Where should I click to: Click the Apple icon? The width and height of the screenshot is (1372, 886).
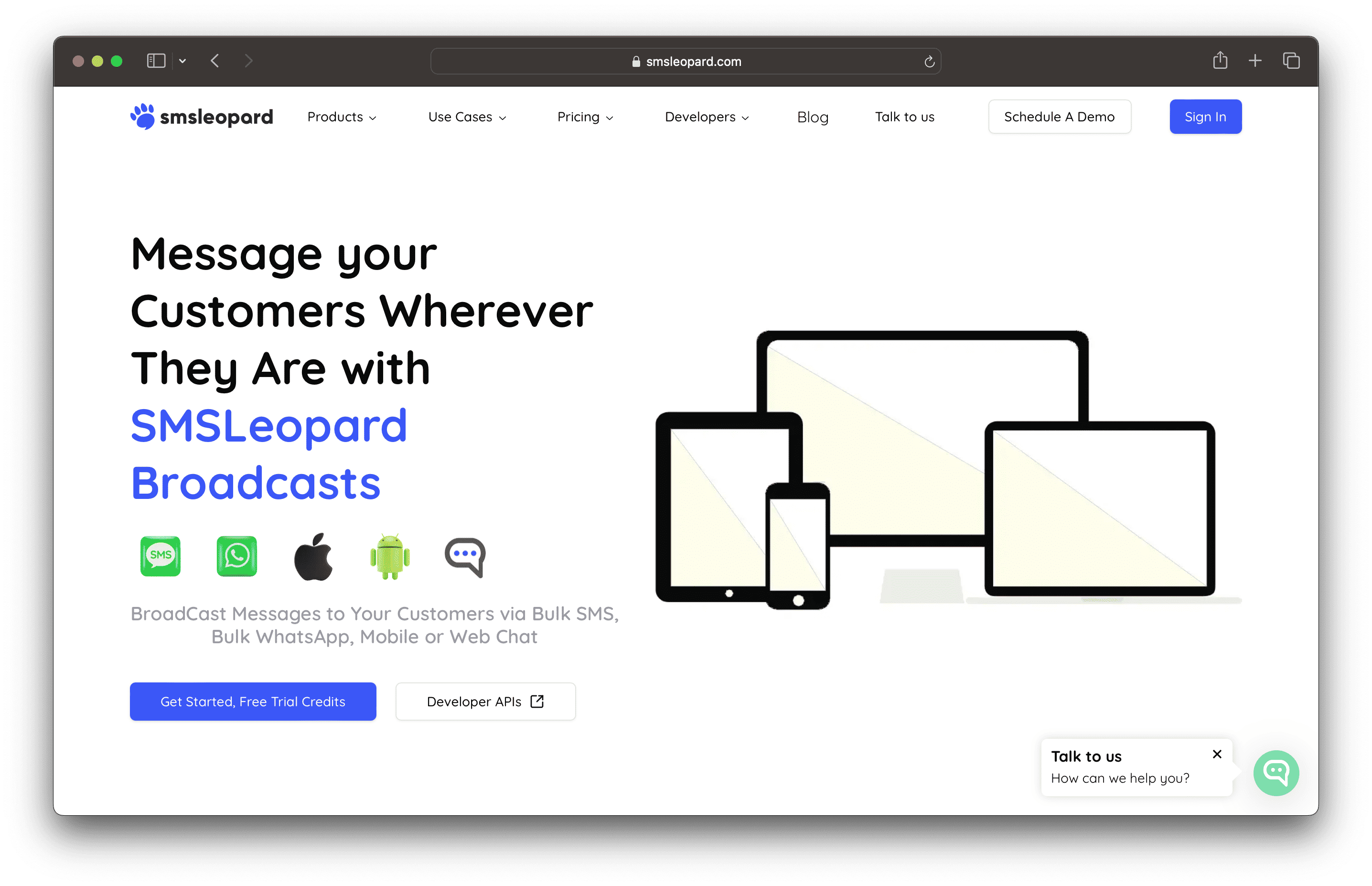[313, 556]
